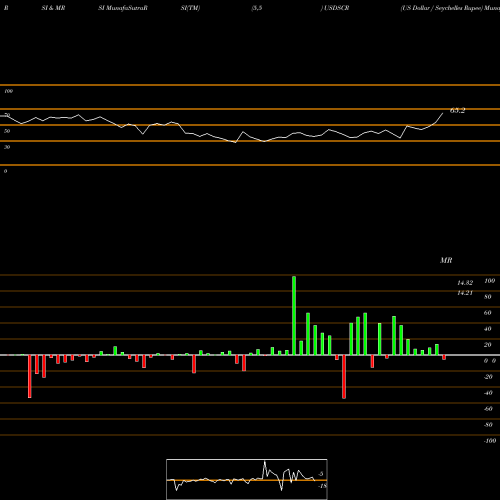500x500 pixels.
Task: Click the -60 axis label on MR panel
Action: coord(488,409)
